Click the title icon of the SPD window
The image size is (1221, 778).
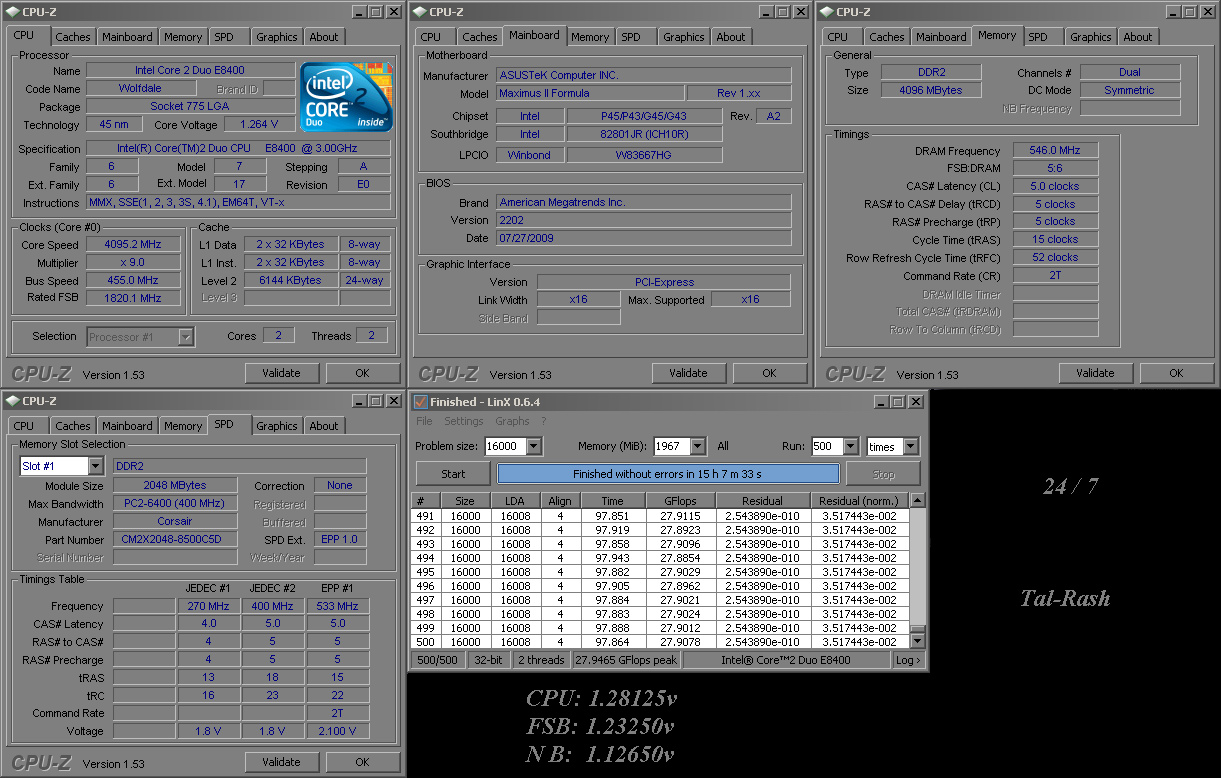pos(12,401)
